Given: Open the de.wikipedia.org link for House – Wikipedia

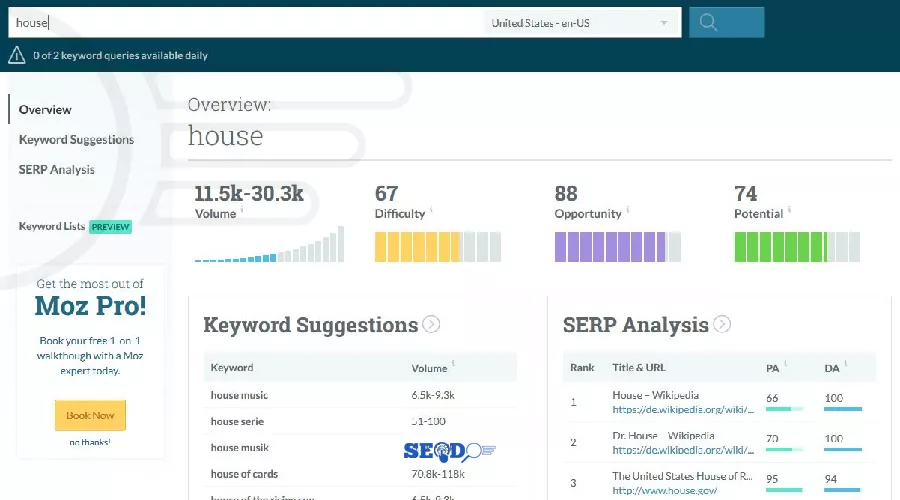Looking at the screenshot, I should click(683, 409).
